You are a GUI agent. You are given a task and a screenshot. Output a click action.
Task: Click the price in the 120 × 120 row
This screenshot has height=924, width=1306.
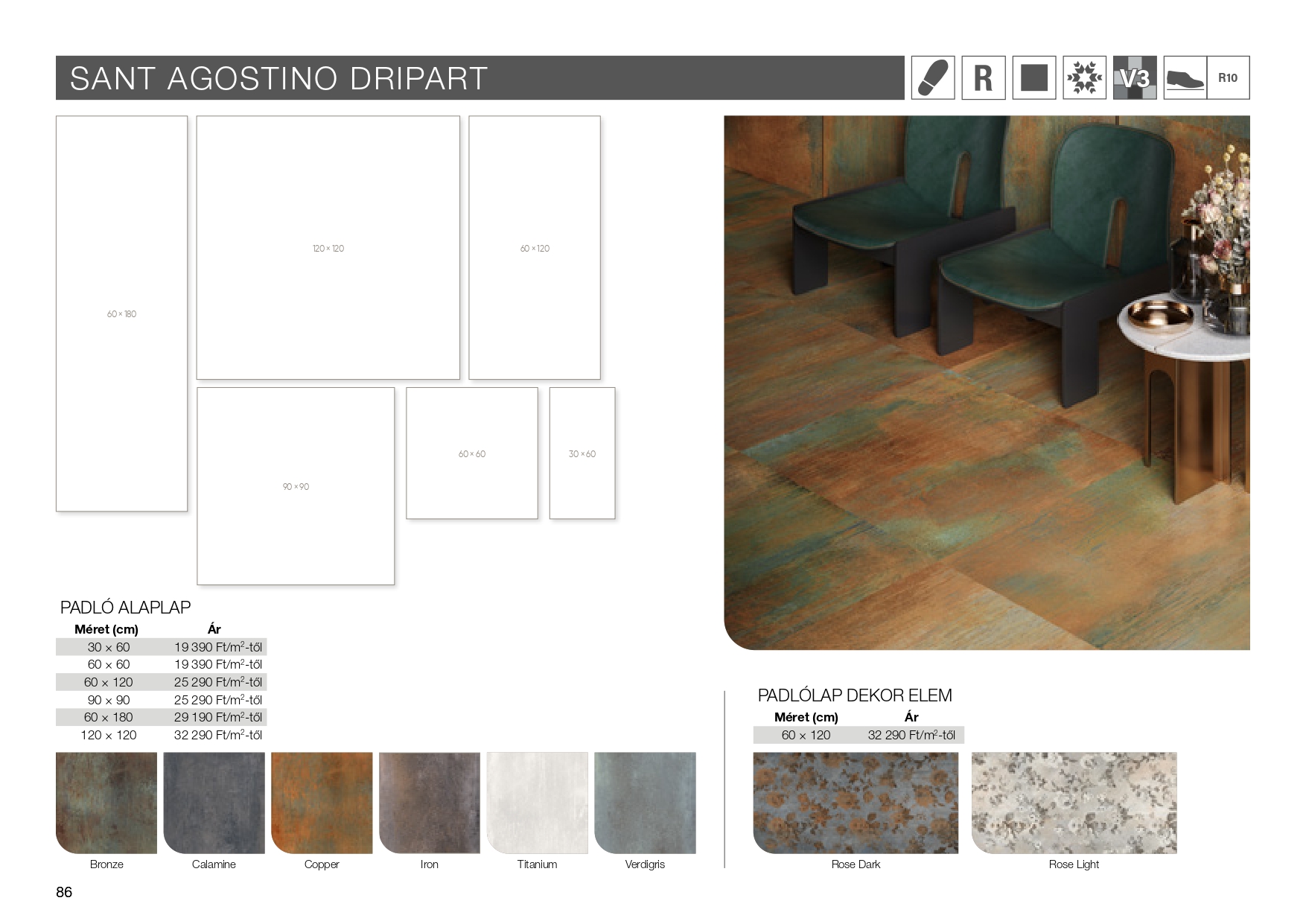point(218,735)
